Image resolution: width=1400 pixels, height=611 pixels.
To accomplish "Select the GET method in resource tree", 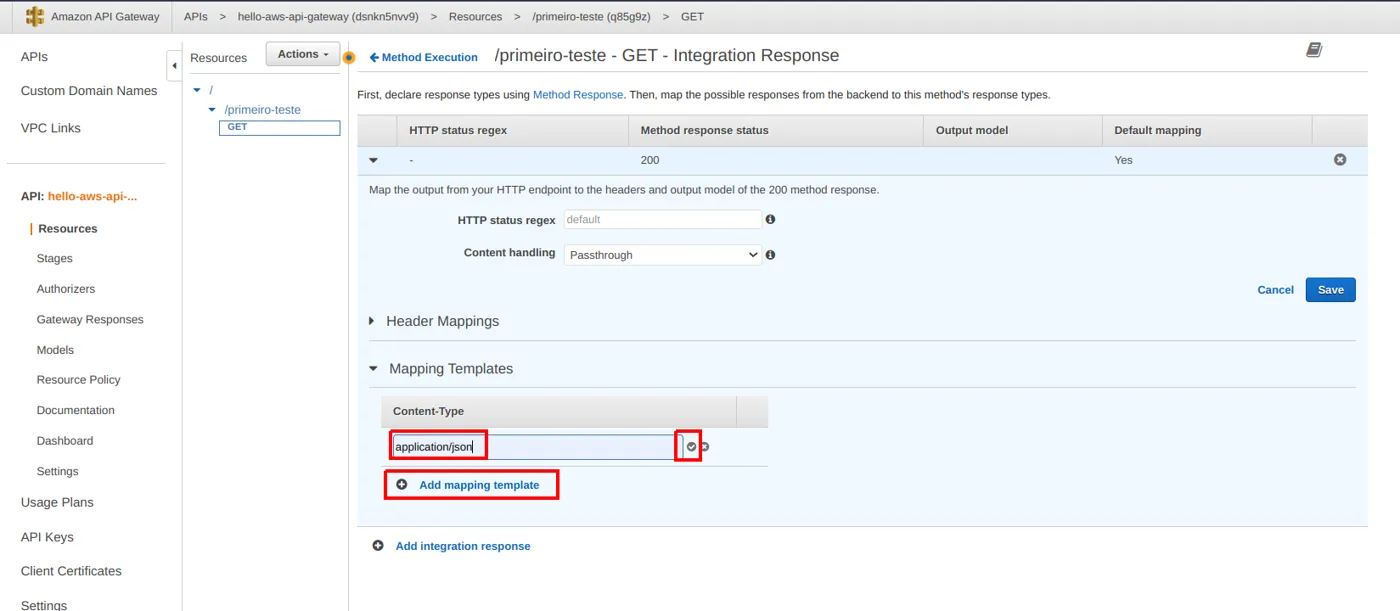I will tap(280, 128).
